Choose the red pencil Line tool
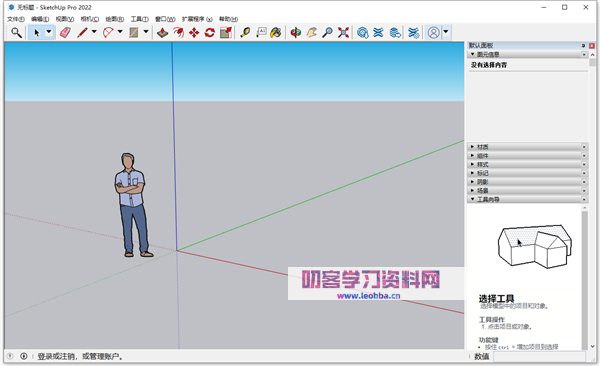Screen dimensions: 600x366 pyautogui.click(x=82, y=33)
